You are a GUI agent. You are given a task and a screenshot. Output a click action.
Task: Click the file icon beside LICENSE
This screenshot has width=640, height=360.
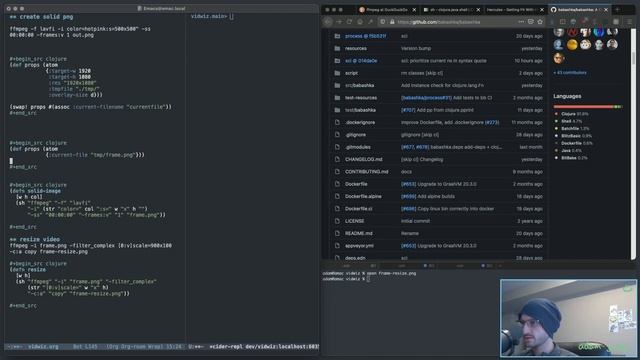coord(337,221)
